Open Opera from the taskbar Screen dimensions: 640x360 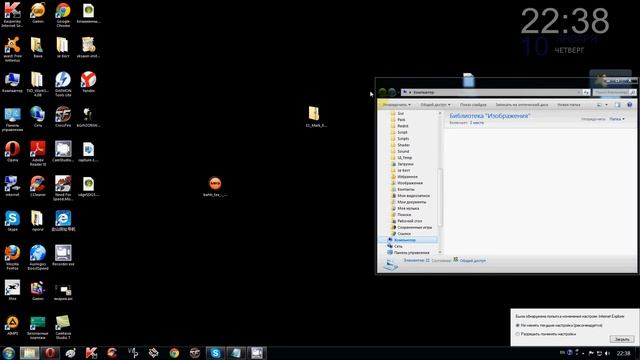[50, 353]
